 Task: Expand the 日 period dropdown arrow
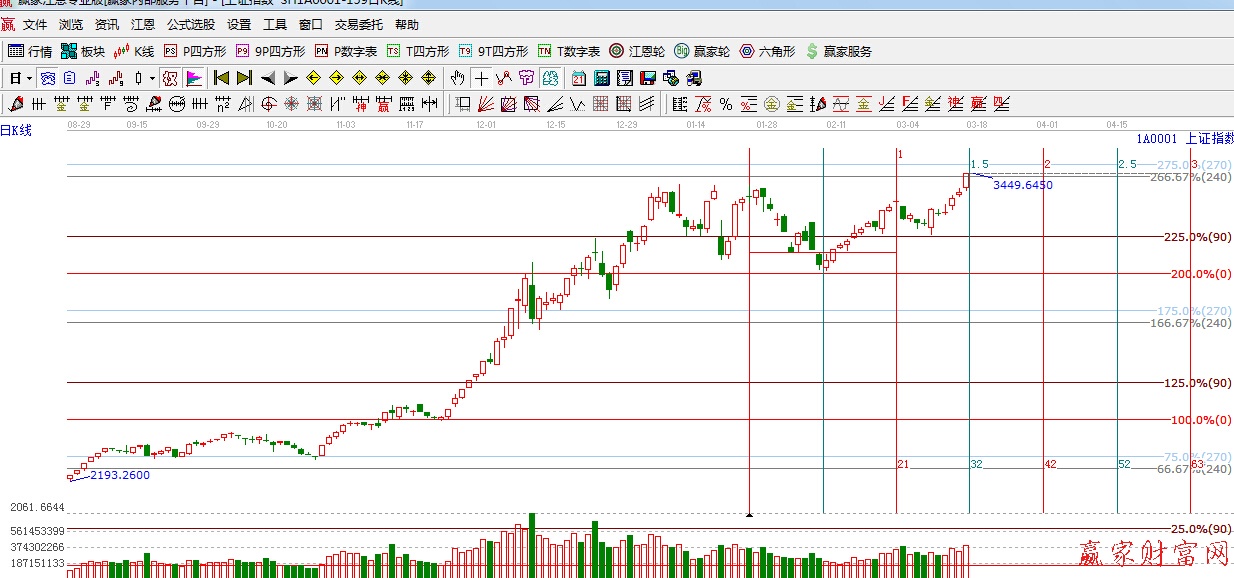pos(30,78)
